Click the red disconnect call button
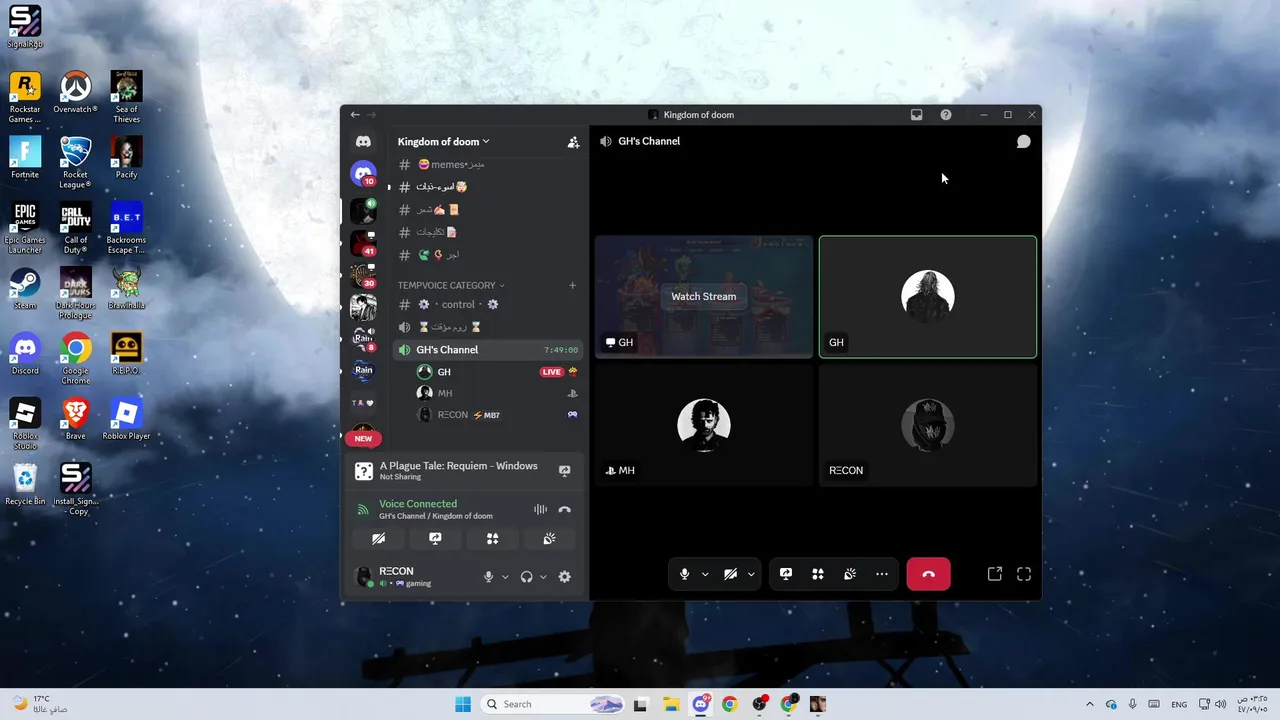Image resolution: width=1280 pixels, height=720 pixels. tap(929, 574)
